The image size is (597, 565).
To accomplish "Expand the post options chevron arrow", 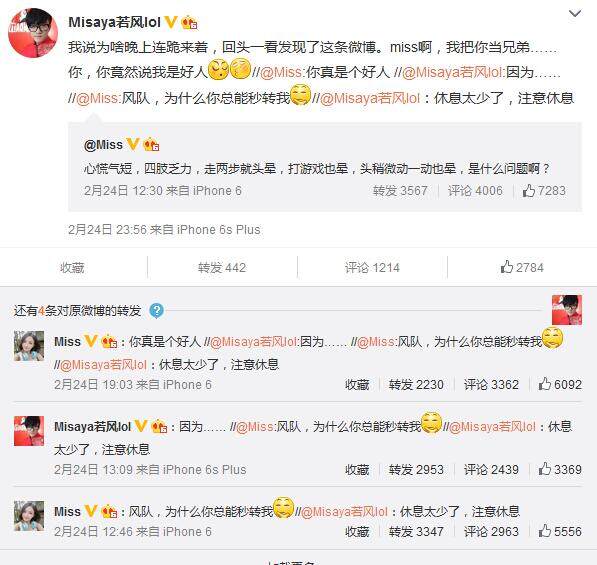I will coord(575,14).
